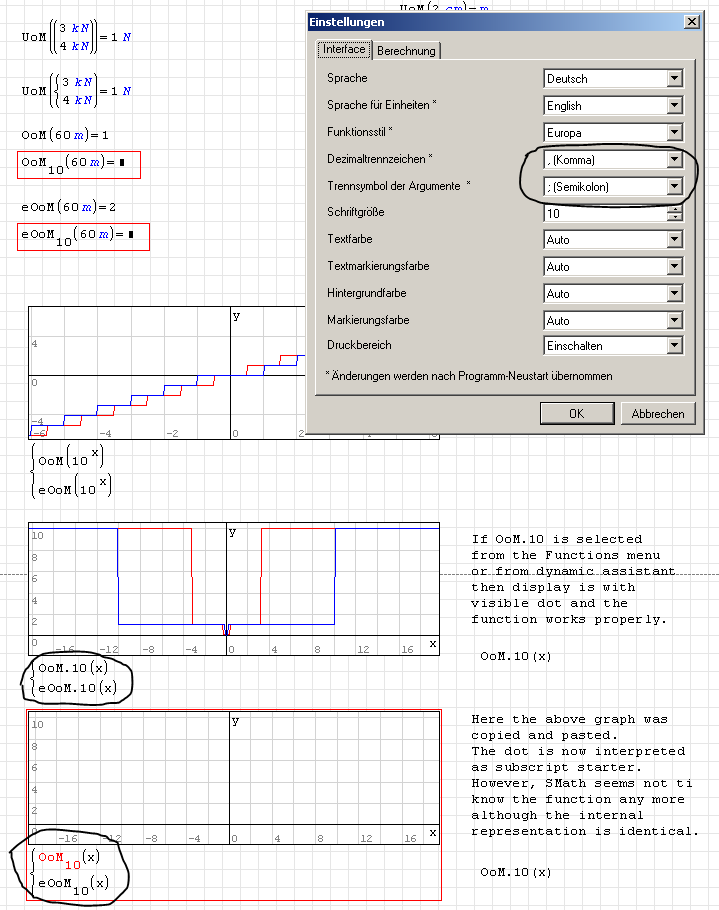This screenshot has width=719, height=910.
Task: Open the Textfarbe color dropdown
Action: click(x=675, y=240)
